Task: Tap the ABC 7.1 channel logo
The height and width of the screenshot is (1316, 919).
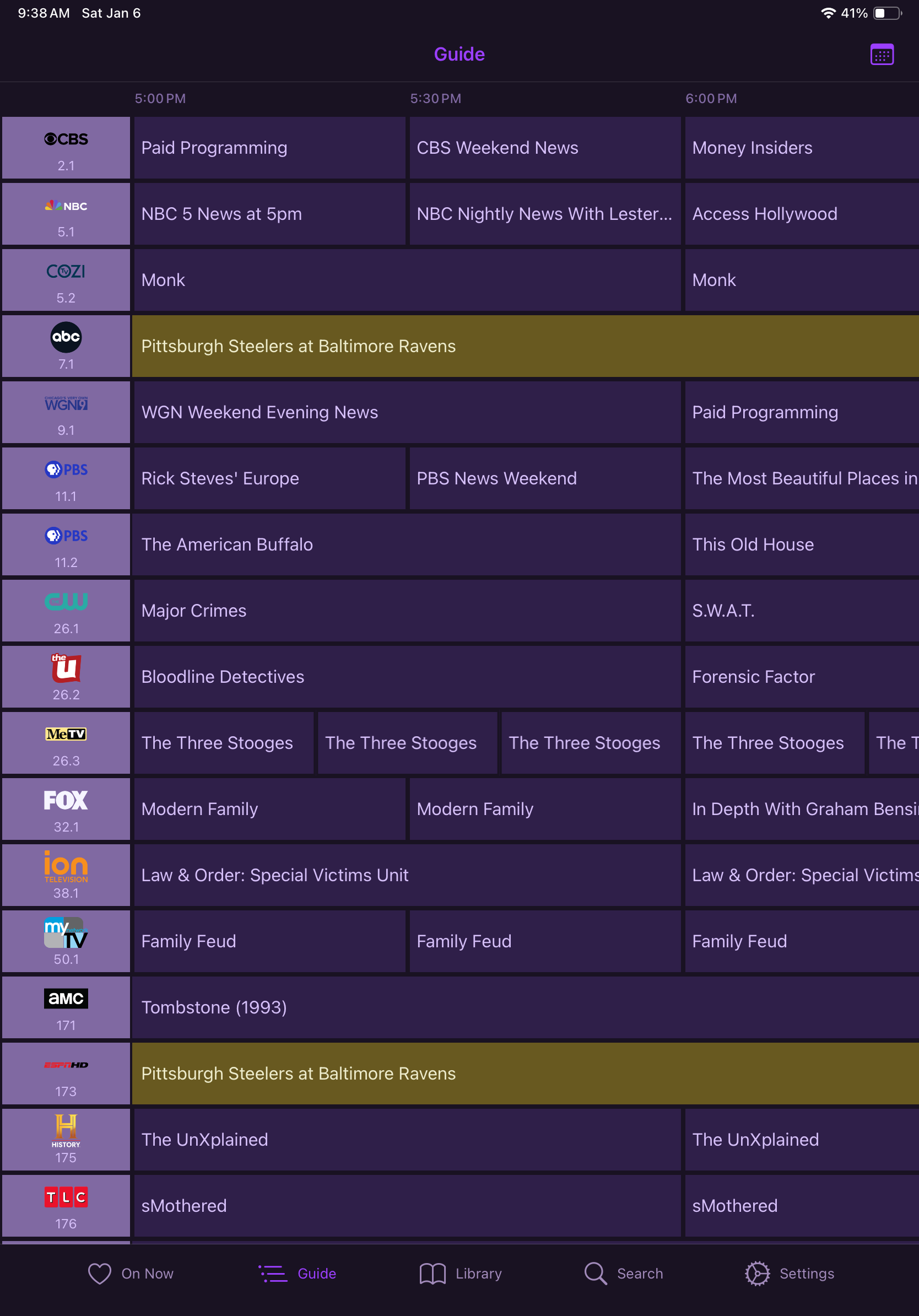Action: (x=66, y=346)
